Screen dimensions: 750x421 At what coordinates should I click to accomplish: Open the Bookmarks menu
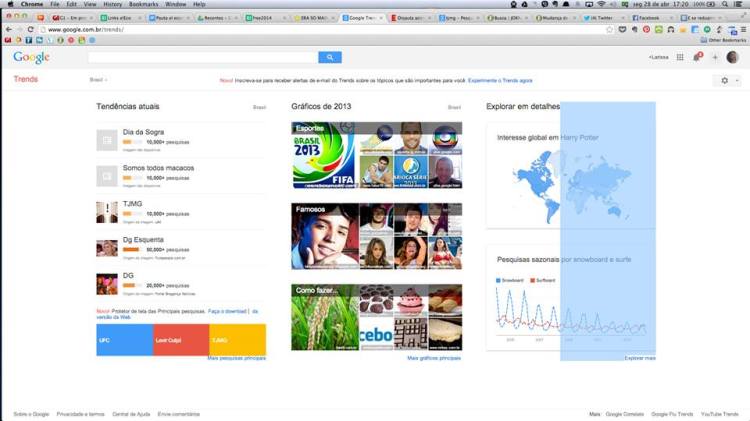[143, 4]
